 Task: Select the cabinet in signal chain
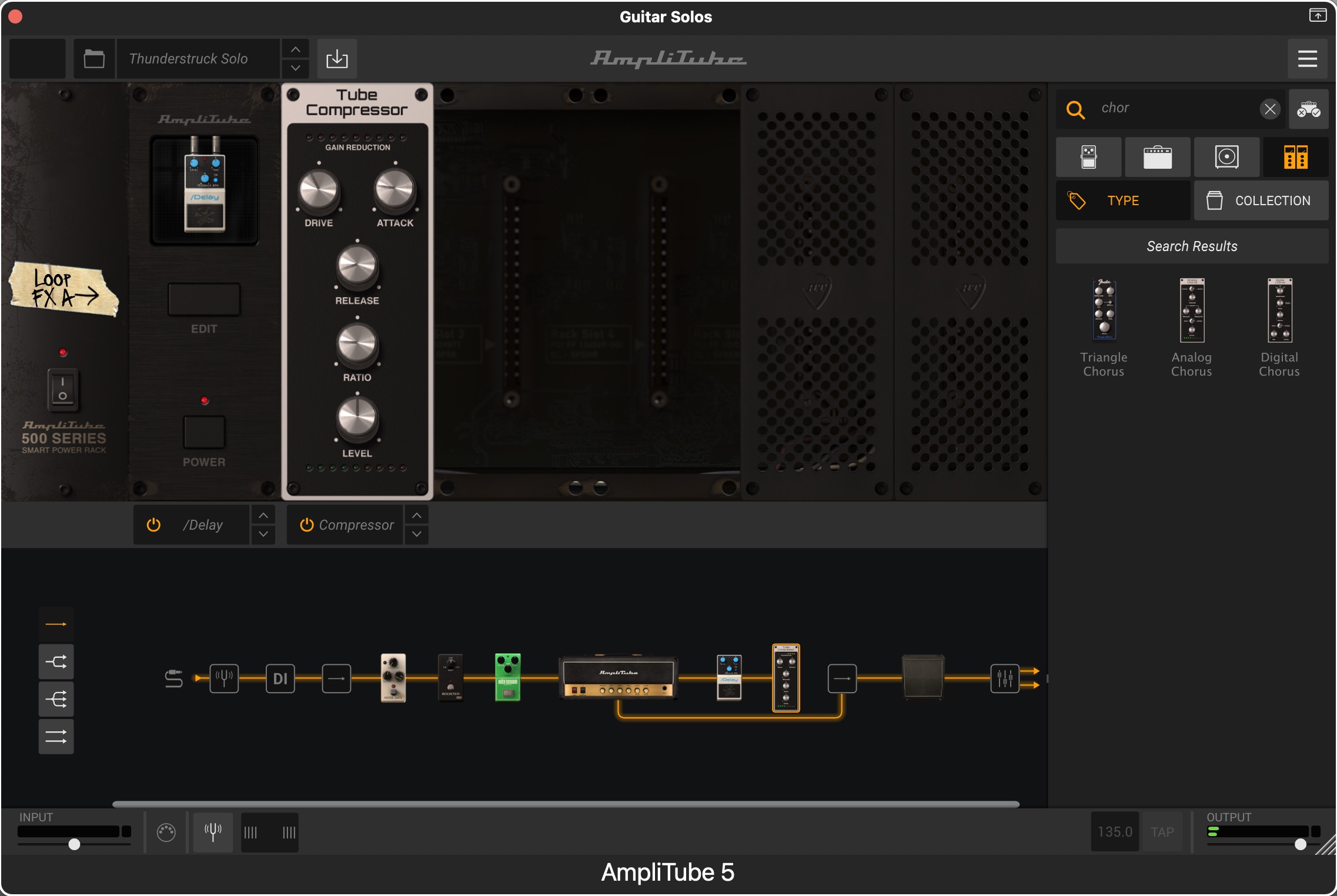pos(924,677)
